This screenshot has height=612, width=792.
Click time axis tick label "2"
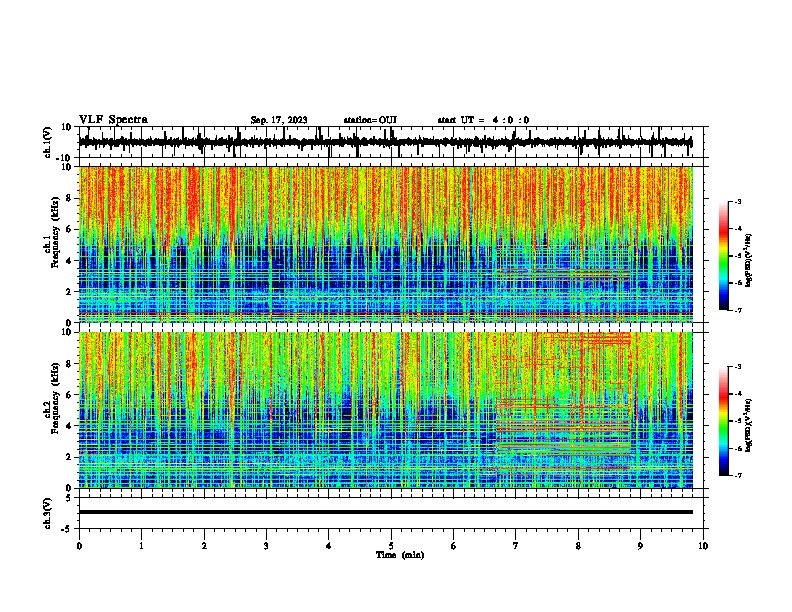click(204, 546)
